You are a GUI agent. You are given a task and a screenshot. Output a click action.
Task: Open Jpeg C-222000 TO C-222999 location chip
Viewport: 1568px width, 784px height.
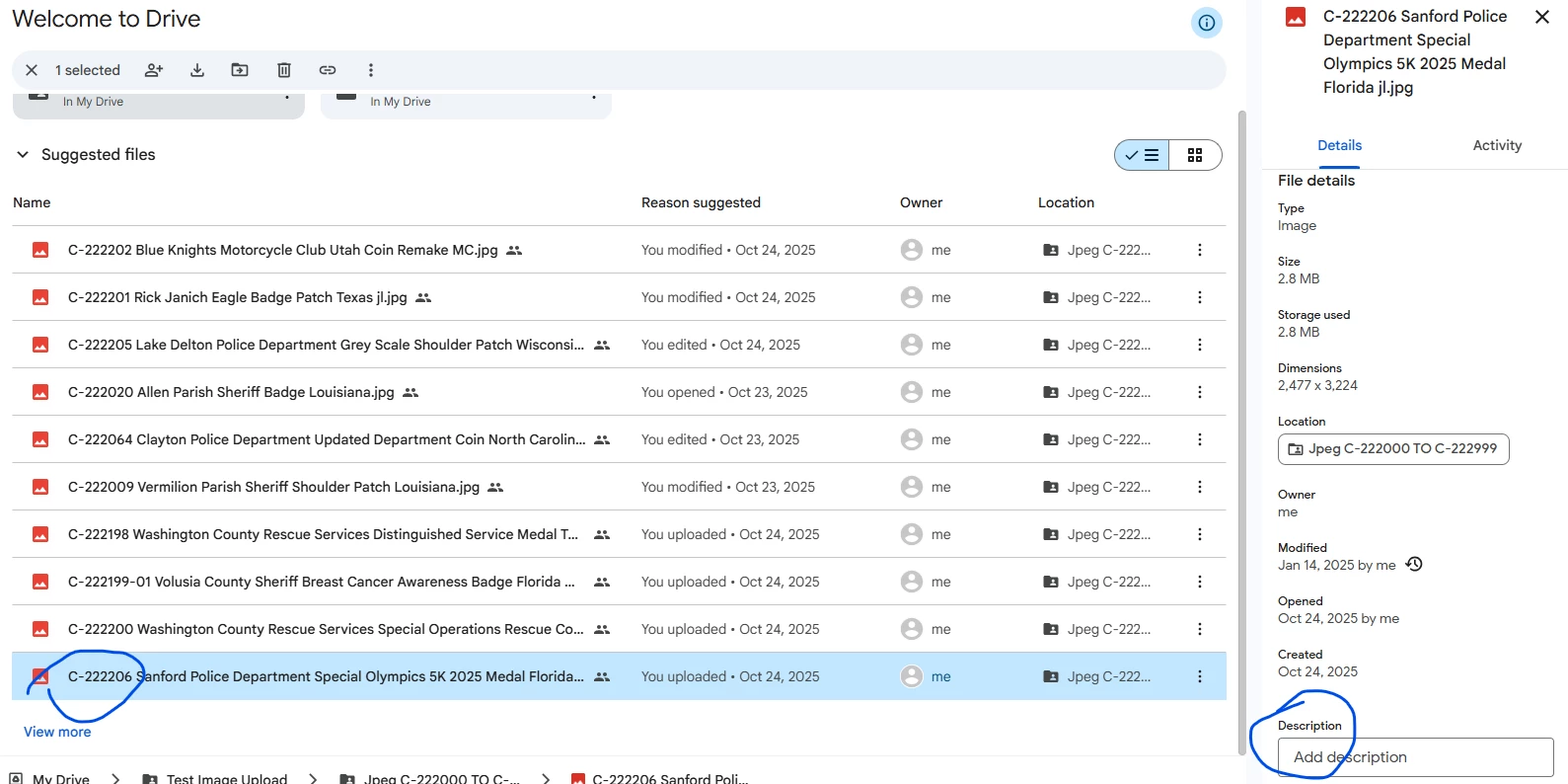[x=1393, y=449]
